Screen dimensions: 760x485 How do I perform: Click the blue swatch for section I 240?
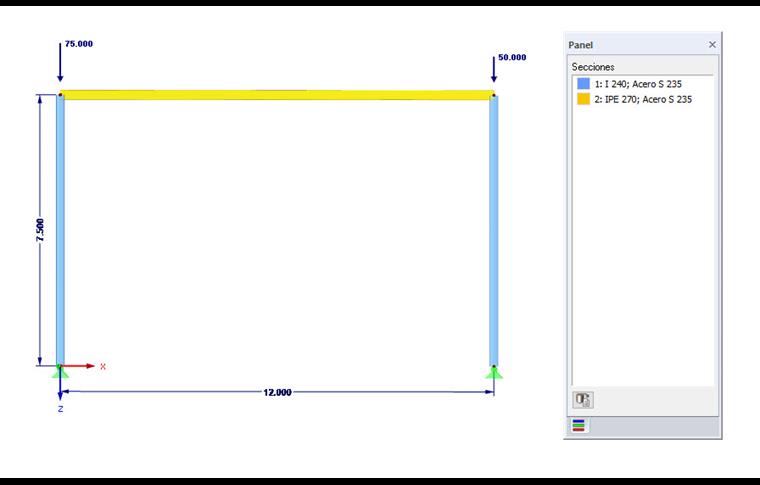(x=583, y=84)
